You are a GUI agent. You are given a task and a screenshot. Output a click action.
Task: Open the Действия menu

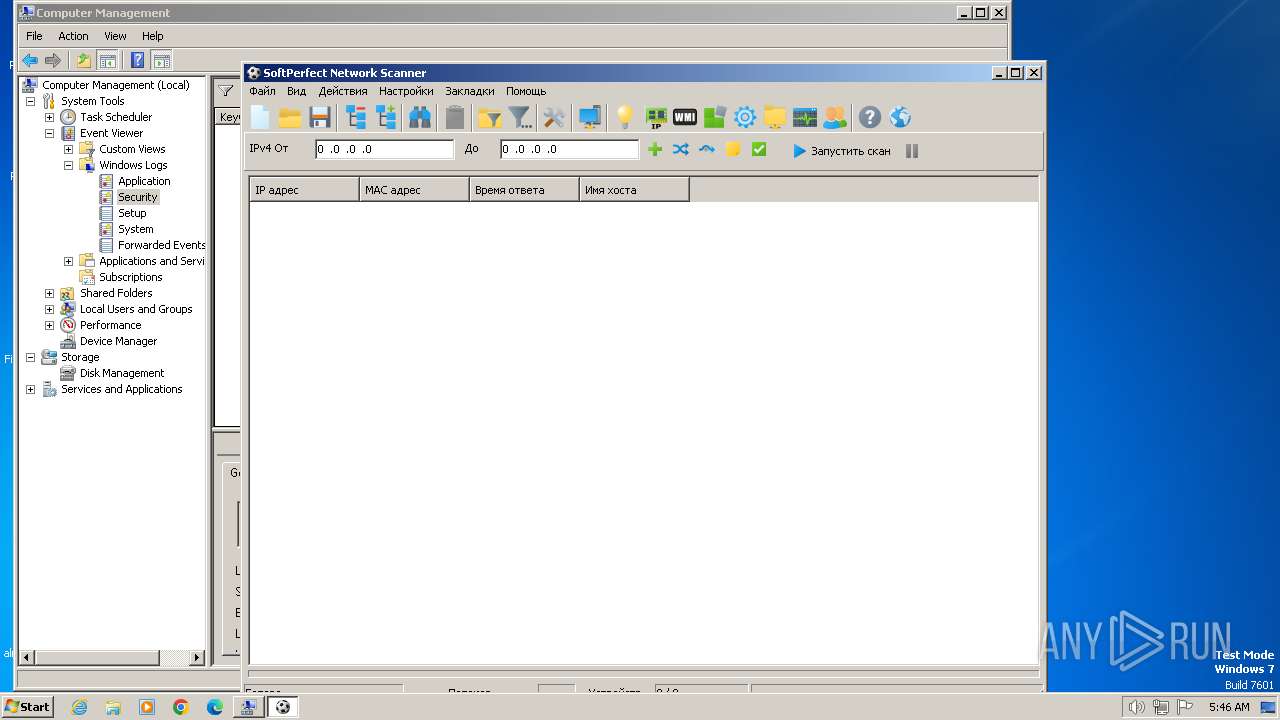(x=343, y=91)
